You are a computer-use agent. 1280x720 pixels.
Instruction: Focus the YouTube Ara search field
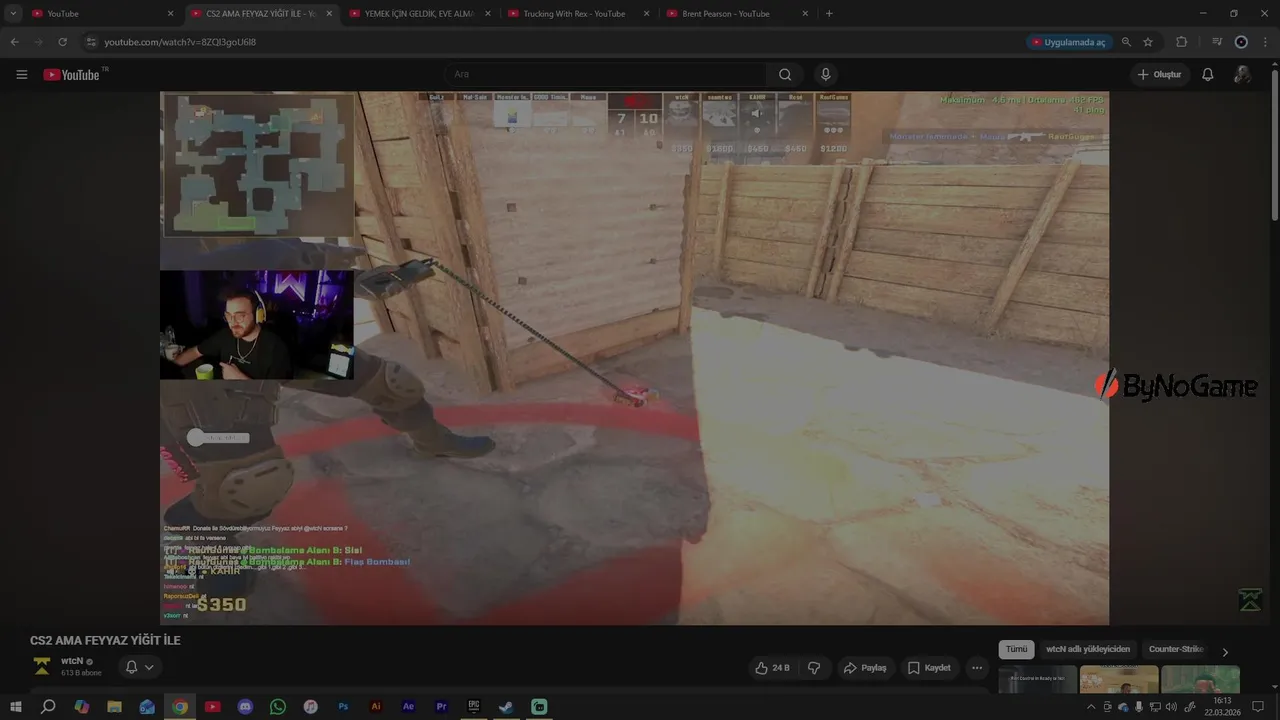pyautogui.click(x=605, y=74)
